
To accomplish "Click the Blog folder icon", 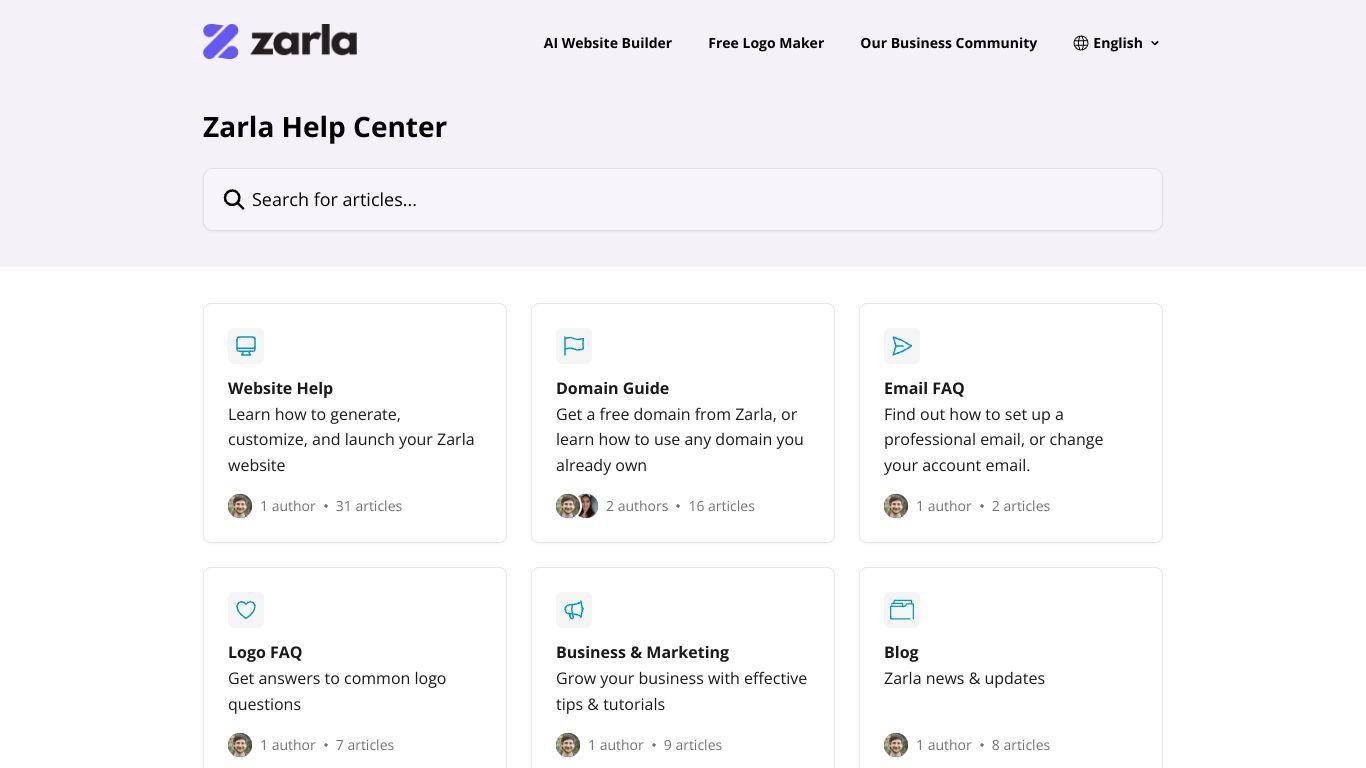I will tap(902, 610).
